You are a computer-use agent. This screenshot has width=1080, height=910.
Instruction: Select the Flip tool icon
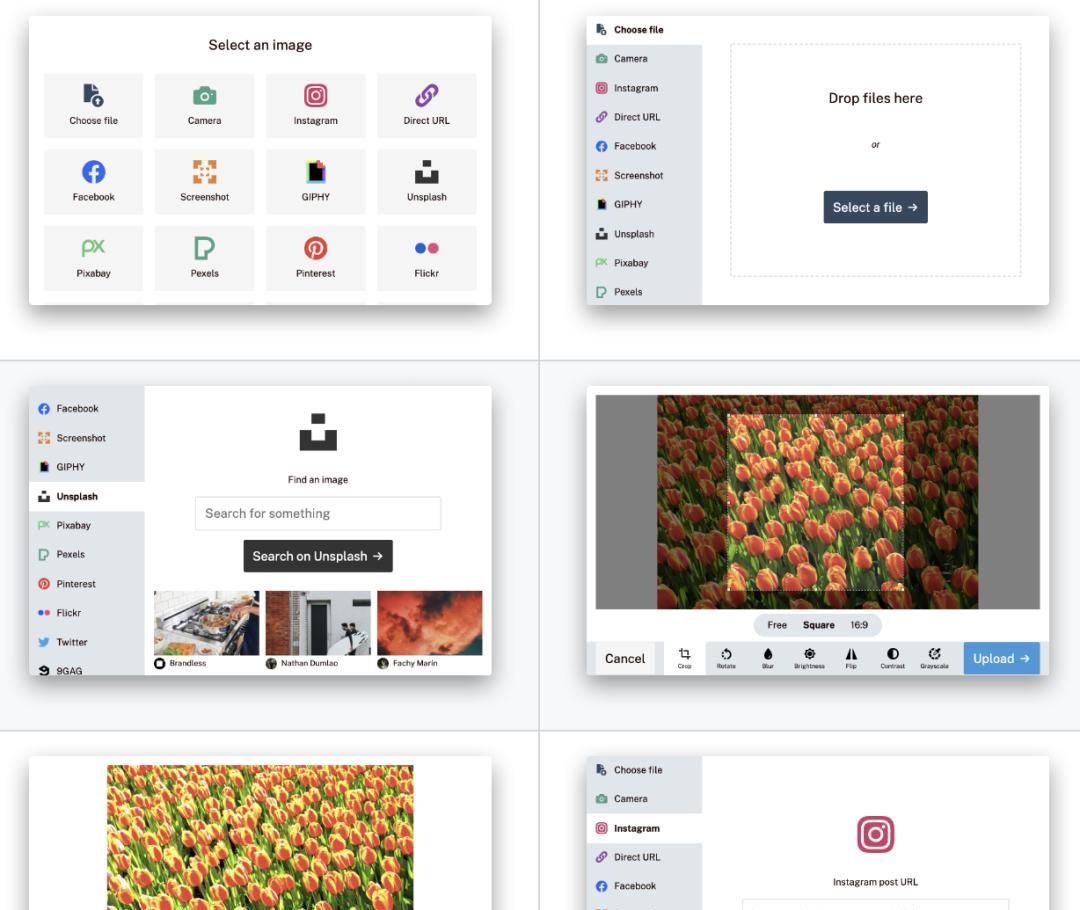click(x=851, y=657)
